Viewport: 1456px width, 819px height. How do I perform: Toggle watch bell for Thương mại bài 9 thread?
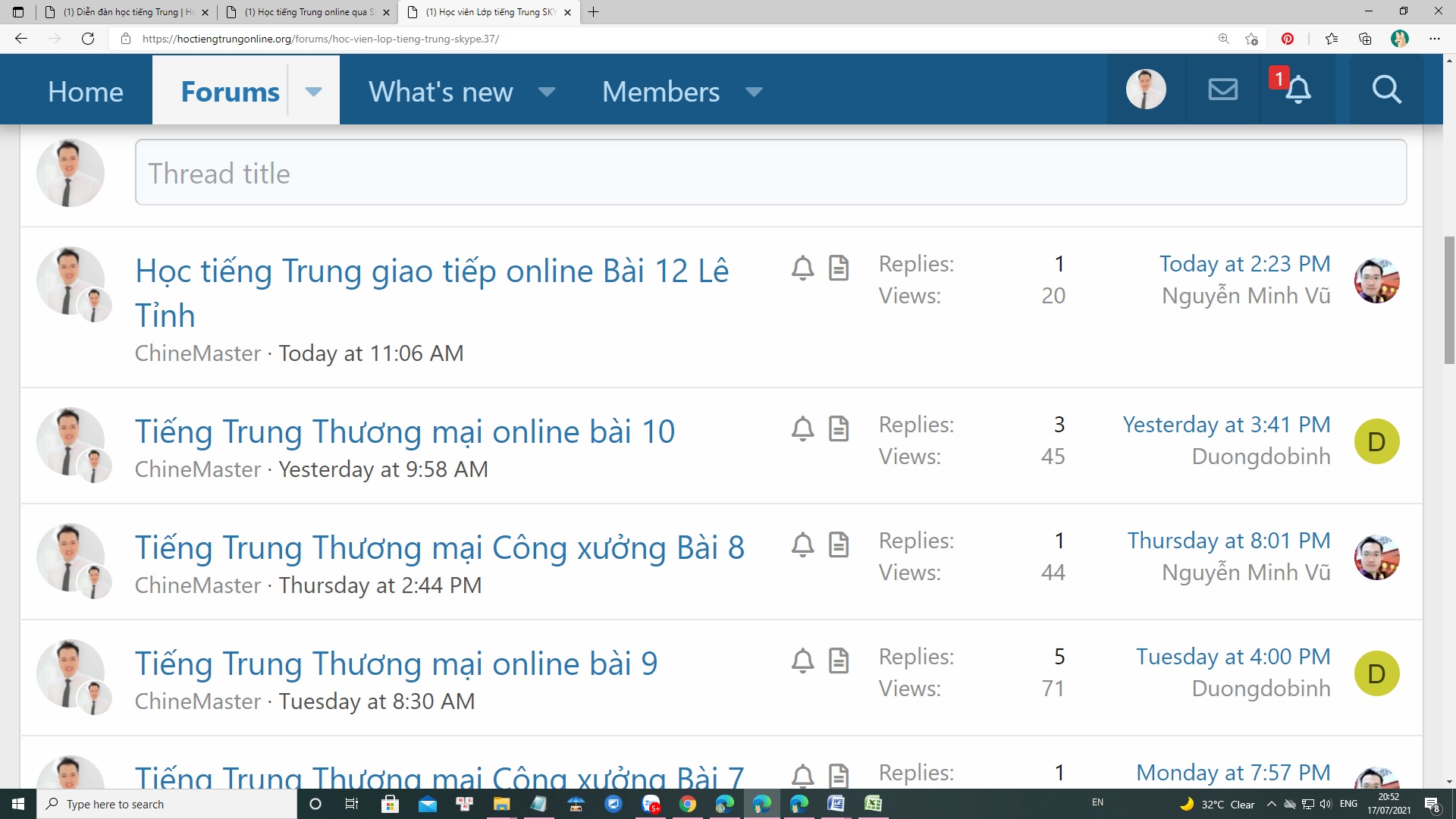coord(802,661)
